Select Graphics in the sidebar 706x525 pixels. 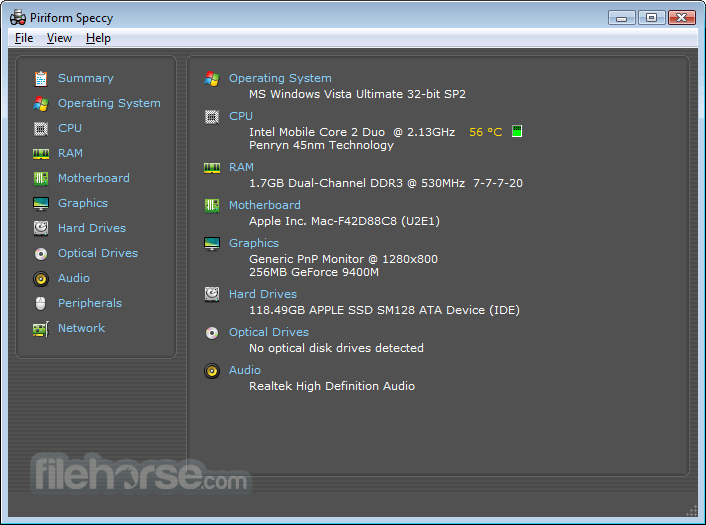tap(83, 204)
